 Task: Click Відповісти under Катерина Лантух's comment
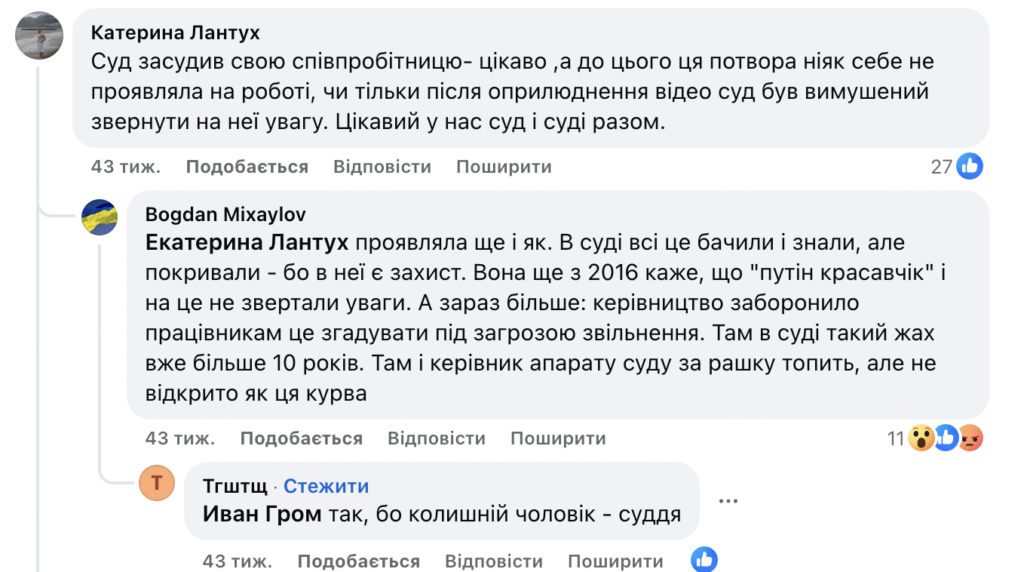pos(382,167)
